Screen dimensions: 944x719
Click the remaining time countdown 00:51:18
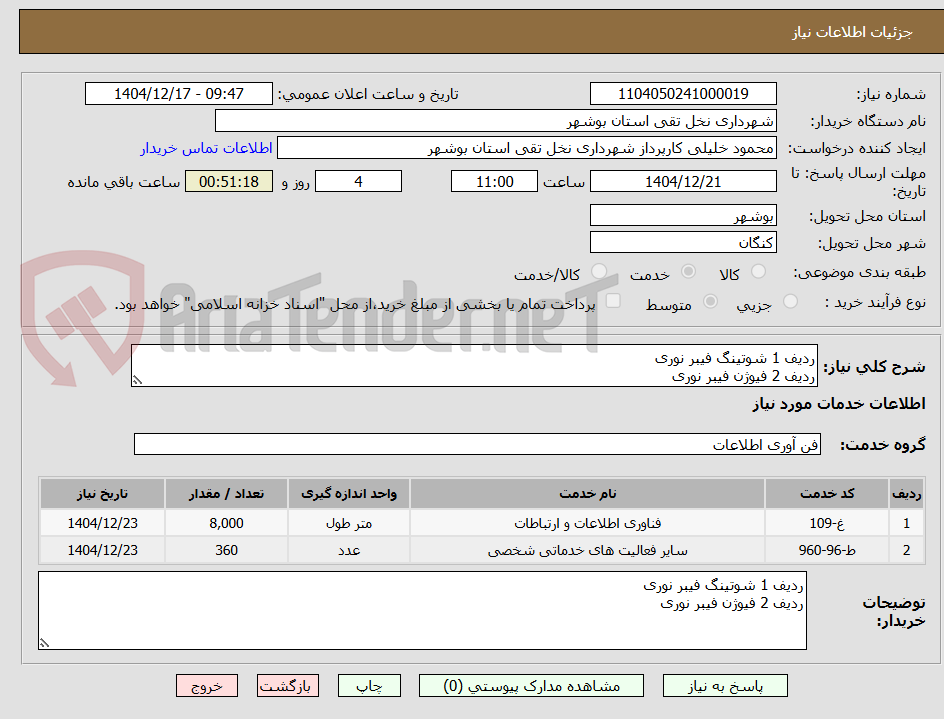click(229, 181)
